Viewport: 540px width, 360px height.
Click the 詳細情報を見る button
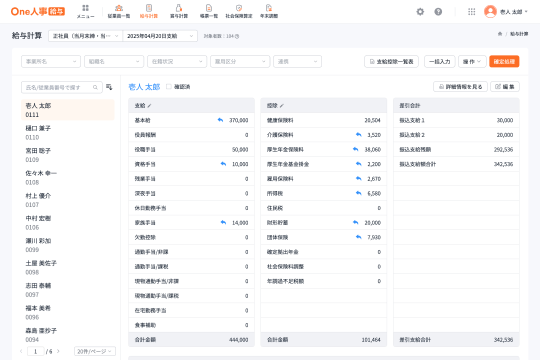460,86
